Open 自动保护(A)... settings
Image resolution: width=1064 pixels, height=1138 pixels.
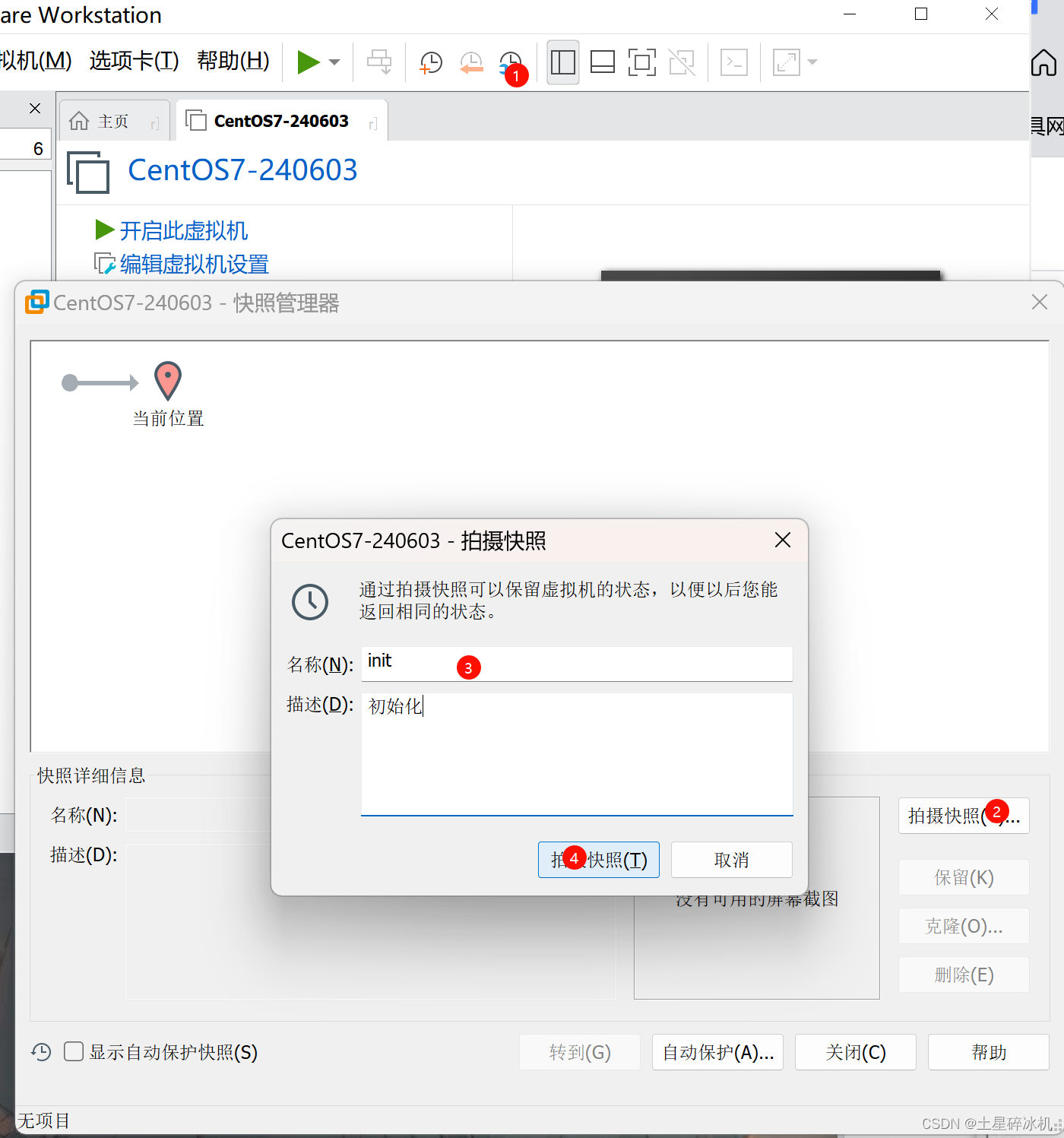(x=718, y=1052)
